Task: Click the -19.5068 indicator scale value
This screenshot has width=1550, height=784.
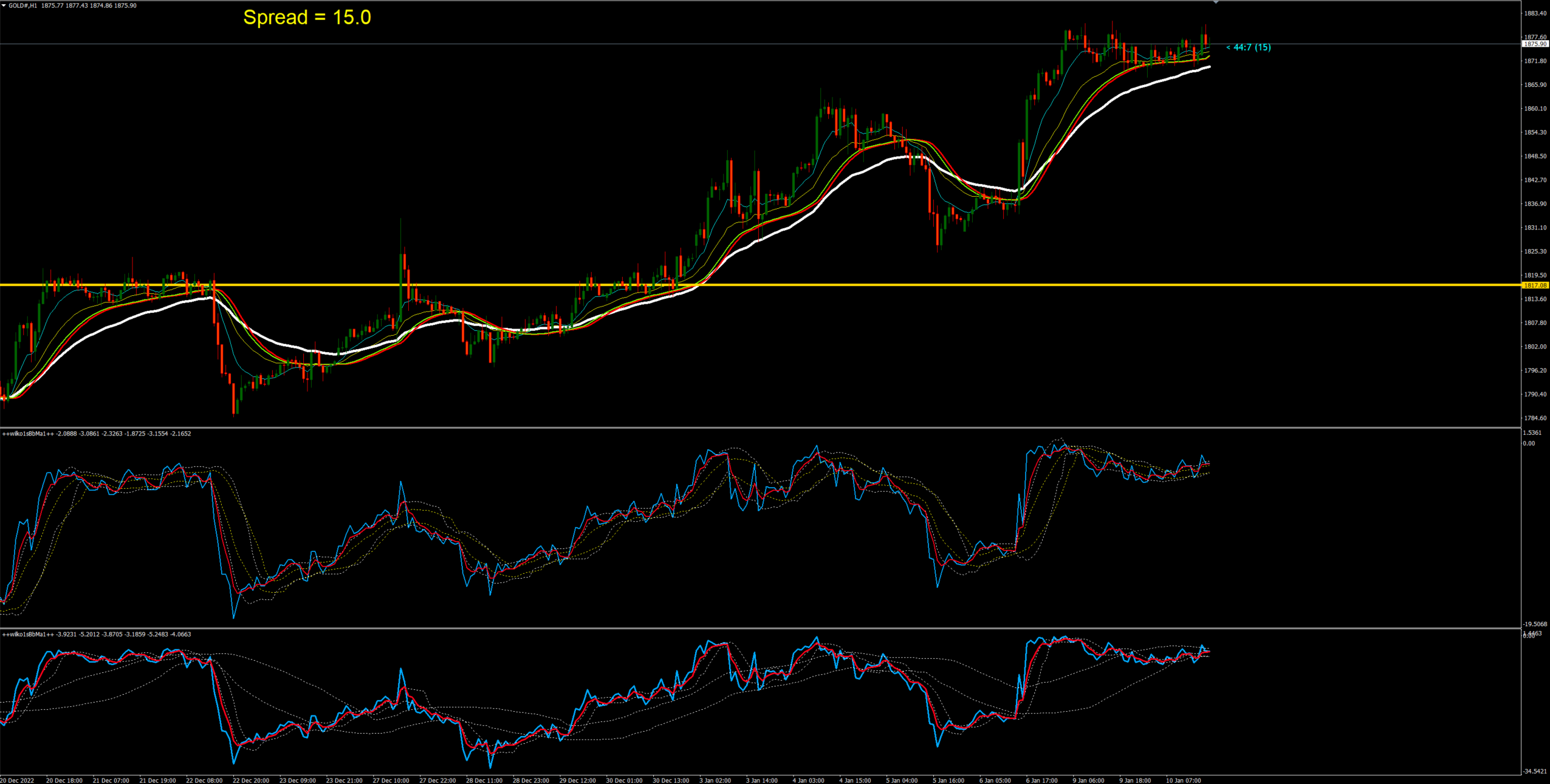Action: tap(1535, 624)
